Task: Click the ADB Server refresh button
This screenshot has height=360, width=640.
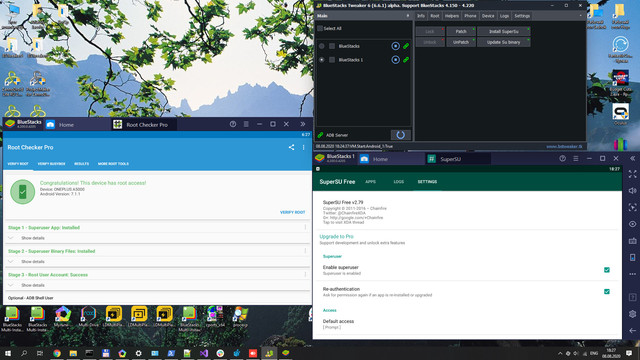Action: tap(400, 135)
